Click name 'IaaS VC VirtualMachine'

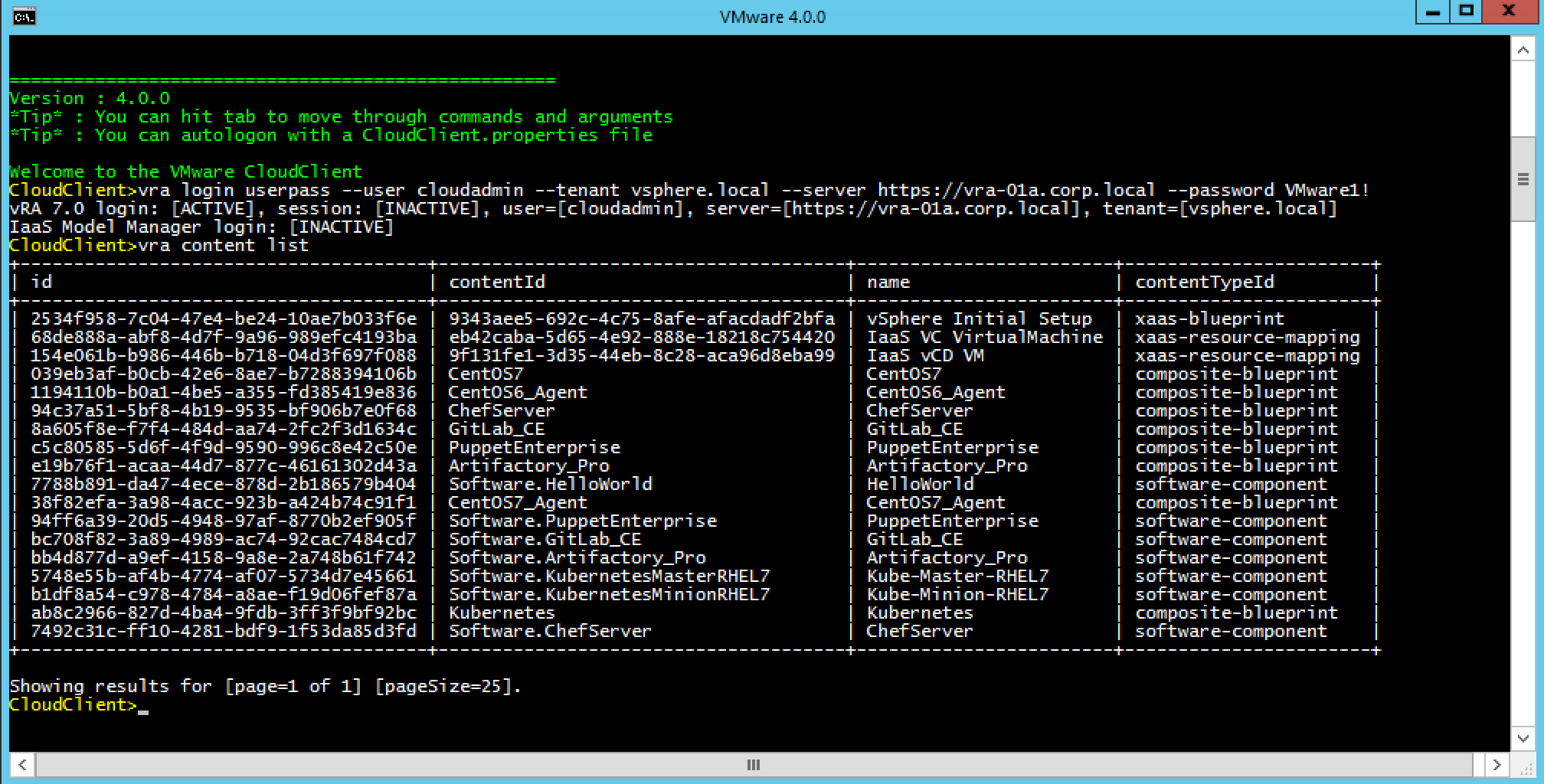coord(985,337)
